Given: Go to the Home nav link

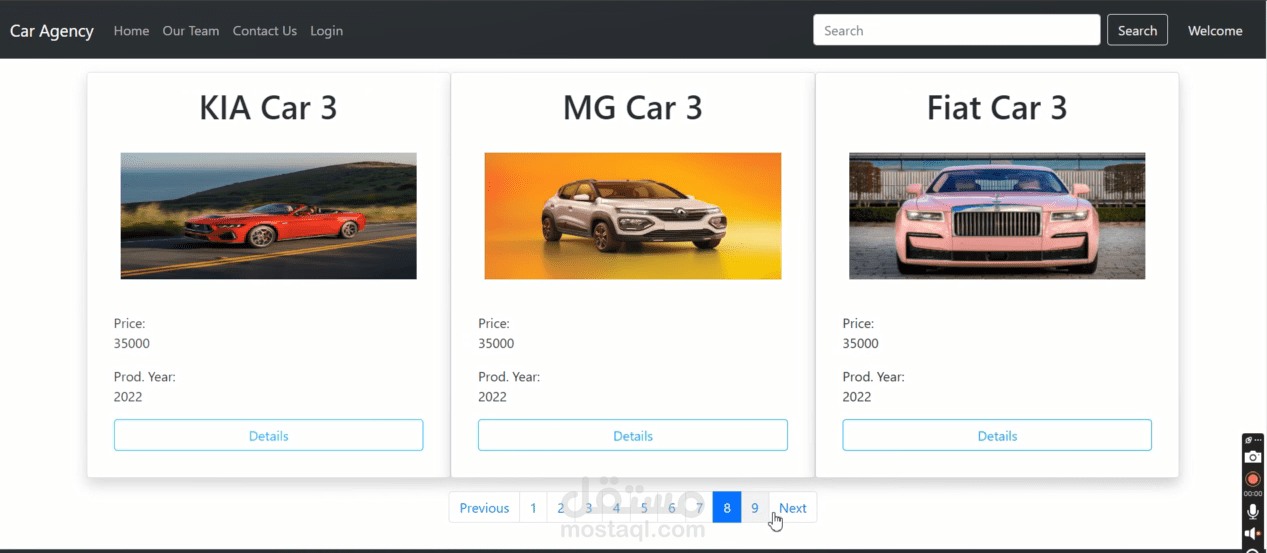Looking at the screenshot, I should tap(131, 31).
